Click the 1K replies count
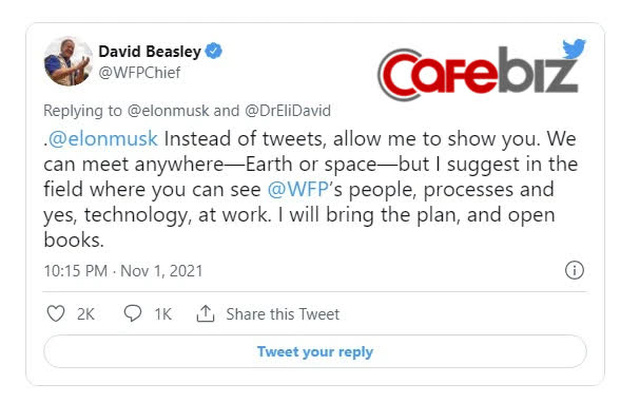Screen dimensions: 640x403 point(162,314)
